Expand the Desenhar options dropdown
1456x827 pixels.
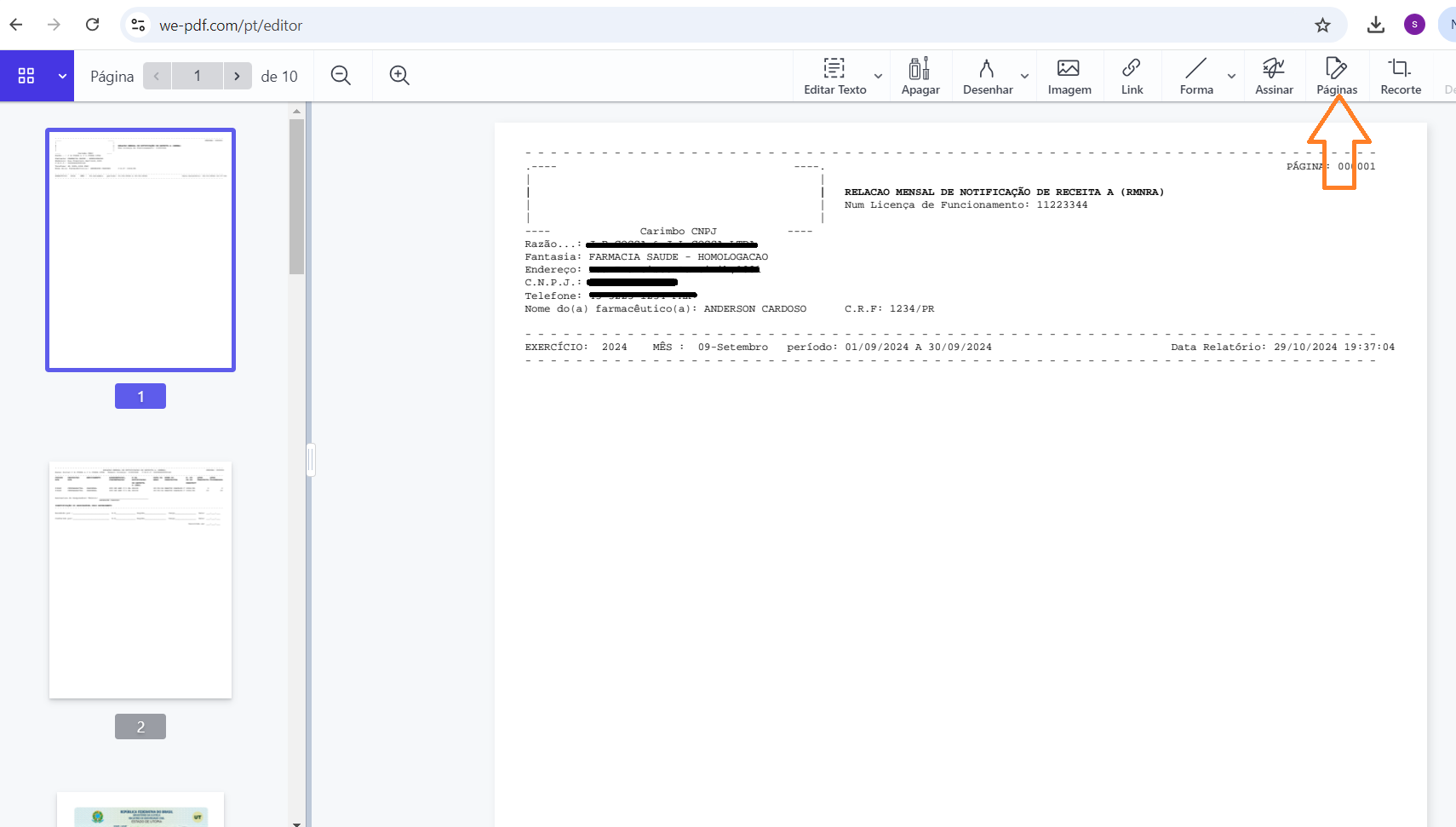pyautogui.click(x=1024, y=77)
